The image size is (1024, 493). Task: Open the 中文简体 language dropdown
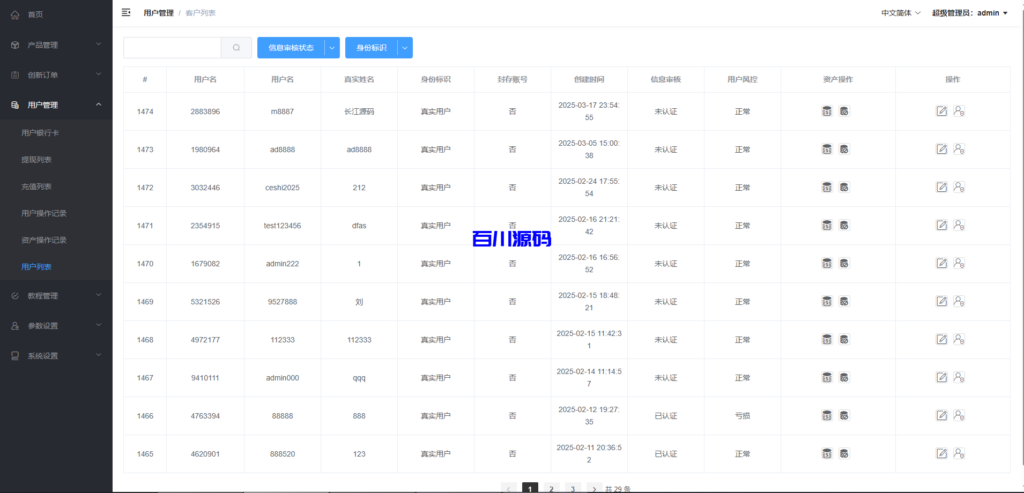click(x=901, y=12)
